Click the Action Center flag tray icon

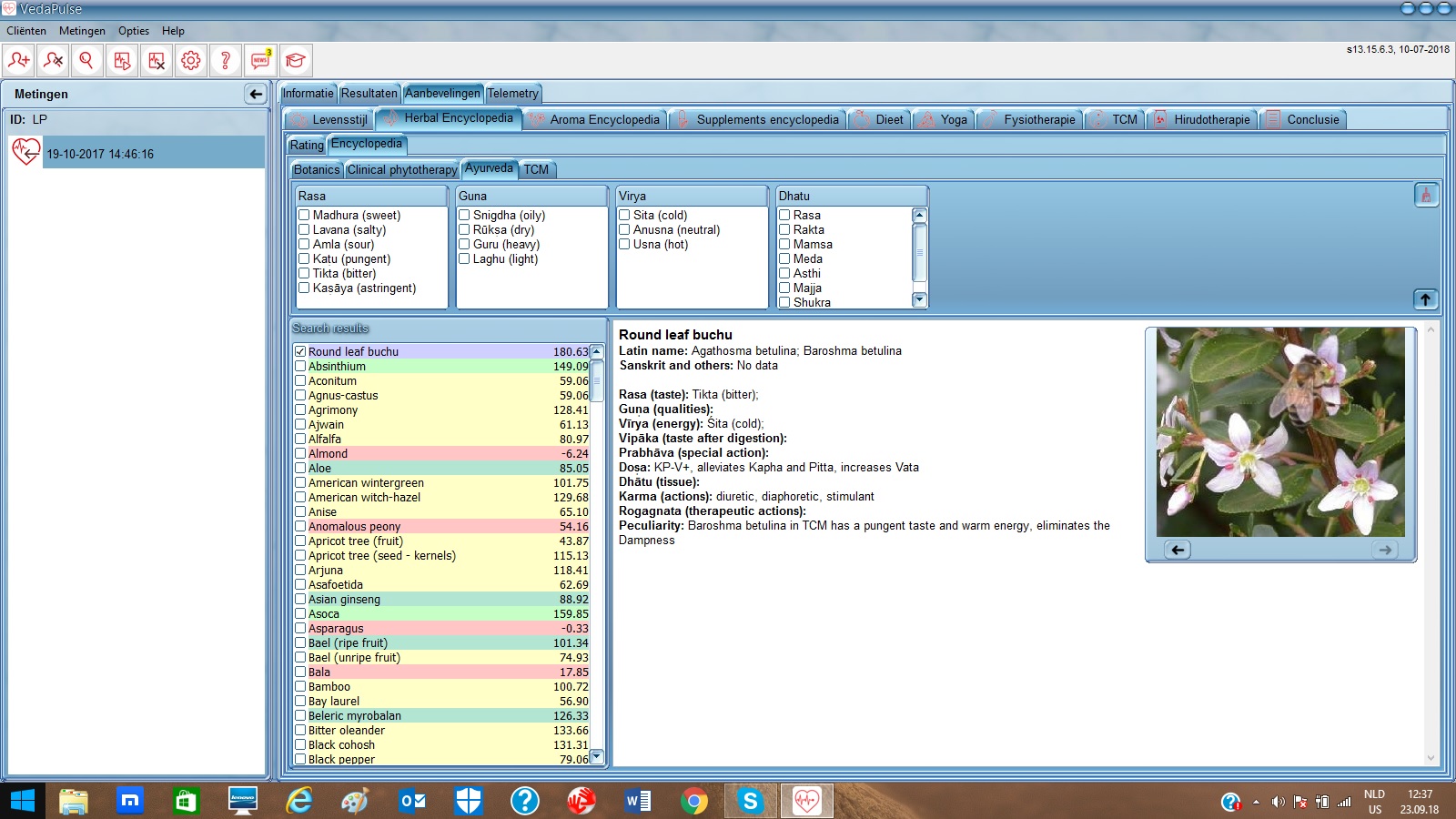click(x=1300, y=802)
